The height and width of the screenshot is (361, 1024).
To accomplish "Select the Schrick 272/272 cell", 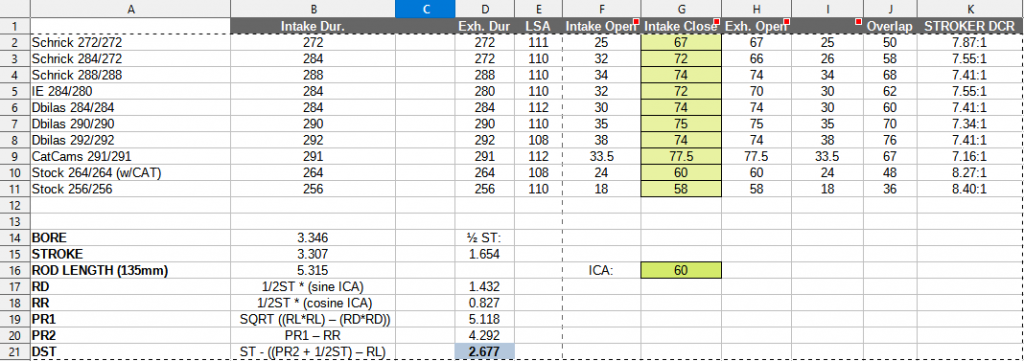I will click(x=130, y=42).
